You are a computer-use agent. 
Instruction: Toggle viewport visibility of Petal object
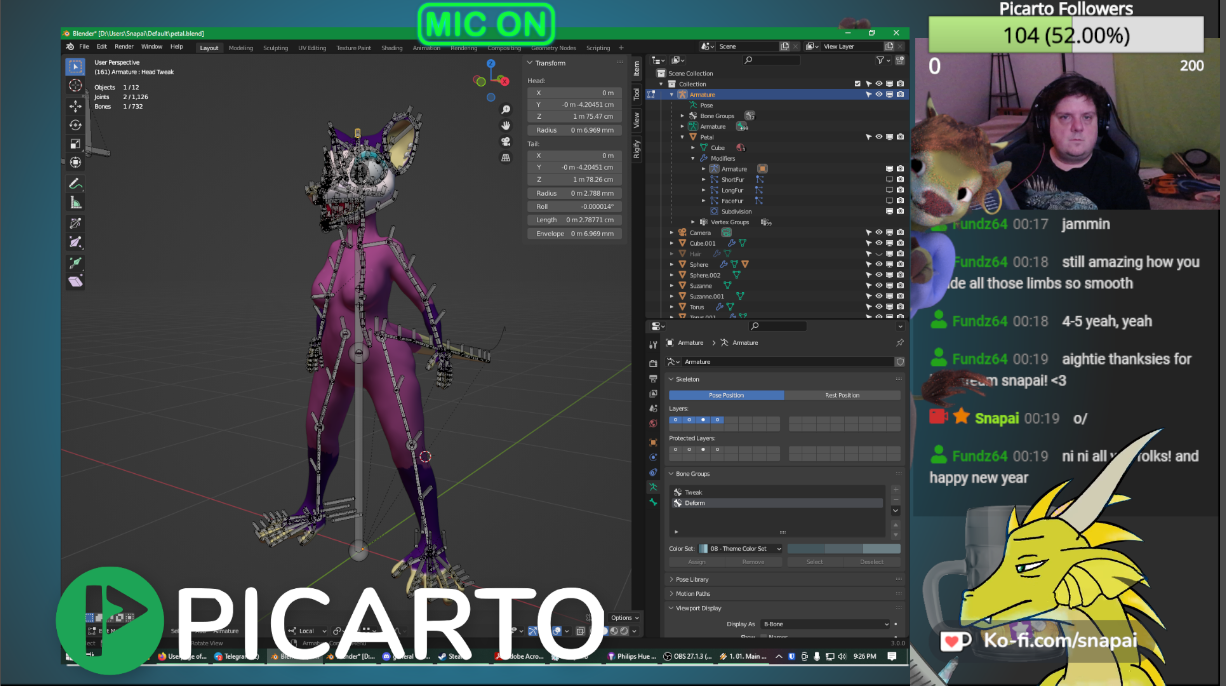(x=879, y=137)
